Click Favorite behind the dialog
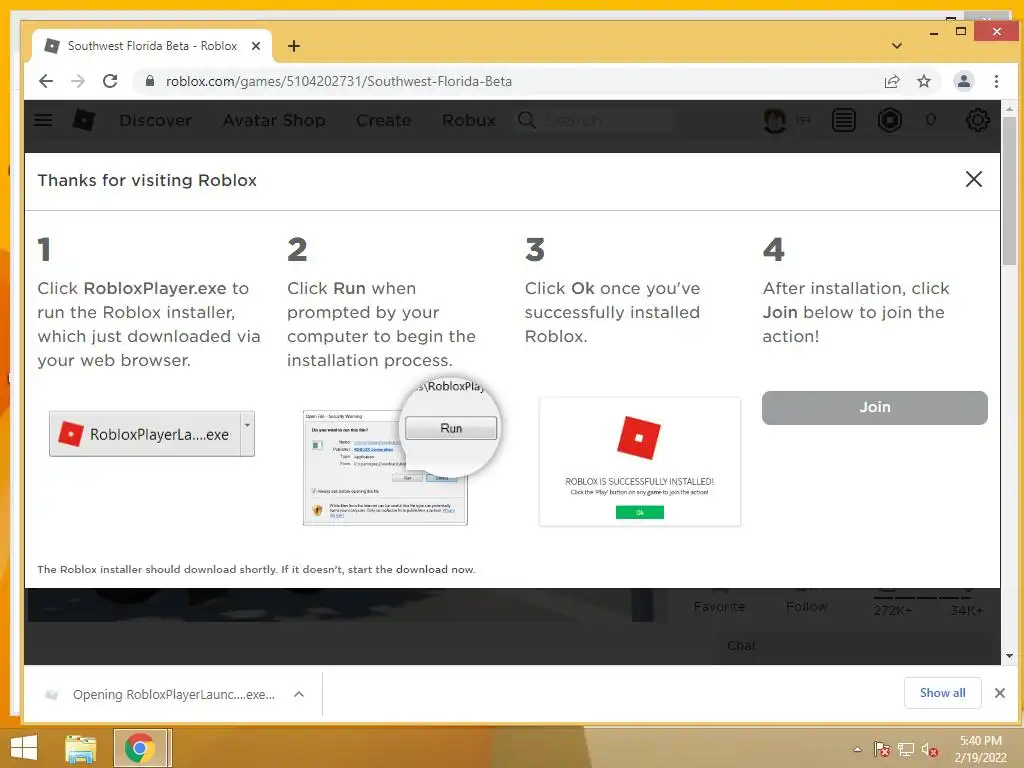Viewport: 1024px width, 768px height. (x=719, y=607)
